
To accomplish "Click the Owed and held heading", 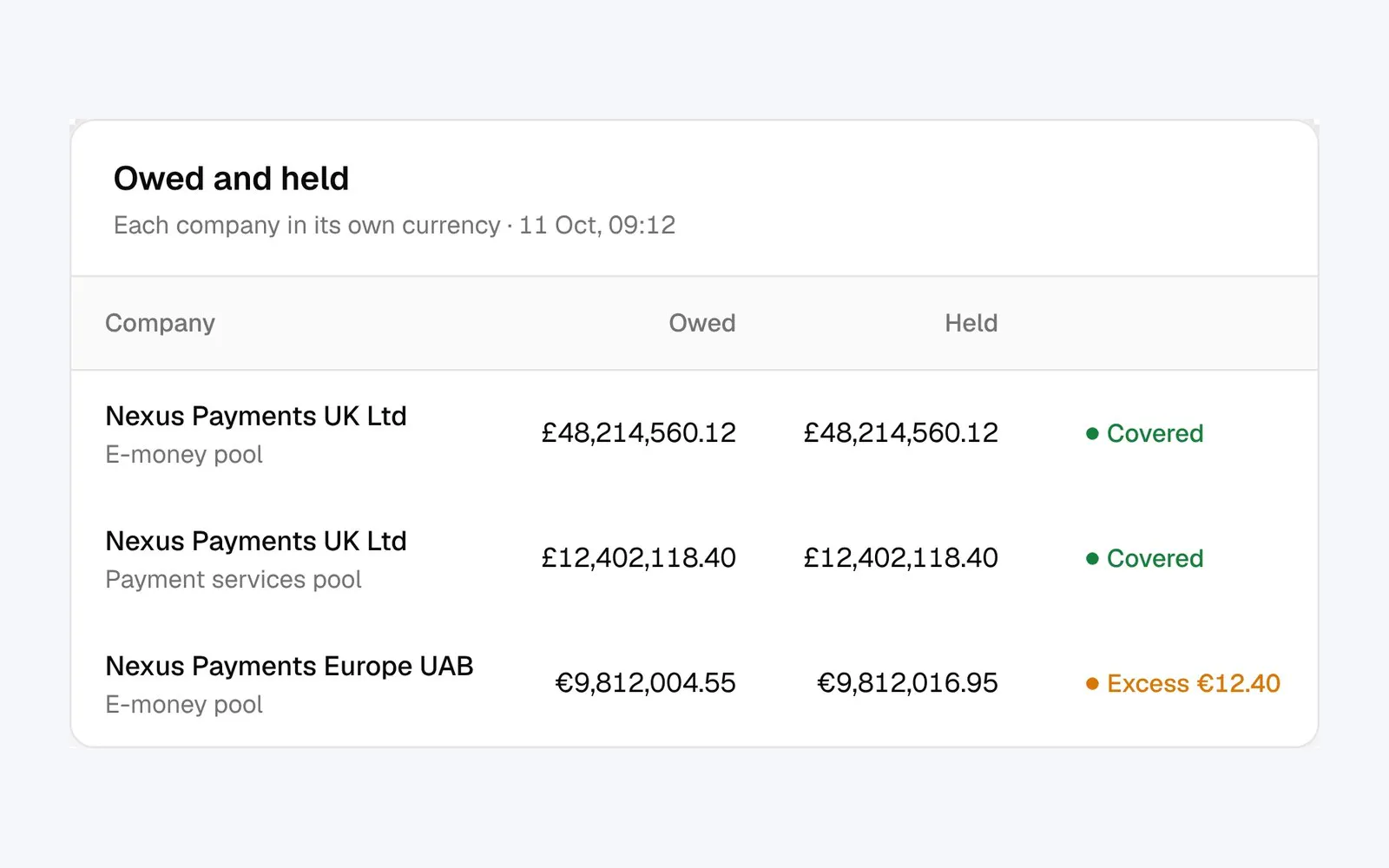I will [231, 179].
